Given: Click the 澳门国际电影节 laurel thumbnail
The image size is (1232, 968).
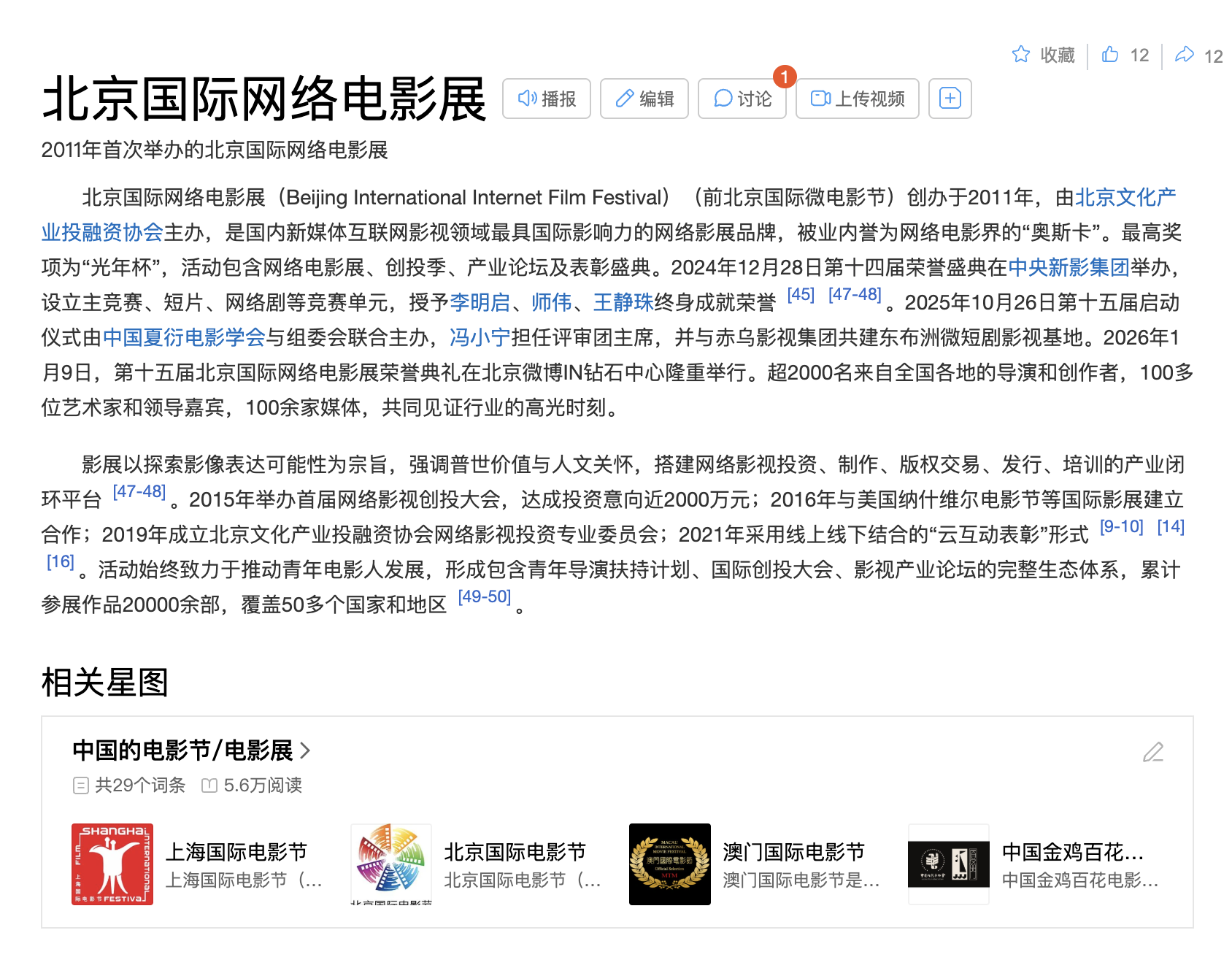Looking at the screenshot, I should coord(670,864).
